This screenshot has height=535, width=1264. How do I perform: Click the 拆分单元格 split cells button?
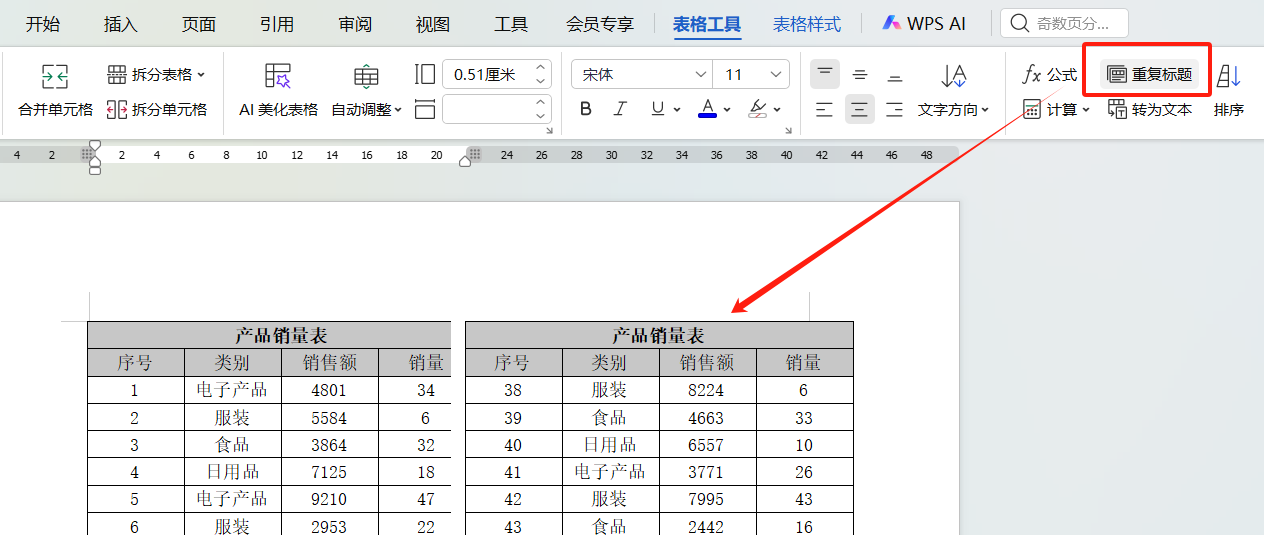tap(157, 110)
